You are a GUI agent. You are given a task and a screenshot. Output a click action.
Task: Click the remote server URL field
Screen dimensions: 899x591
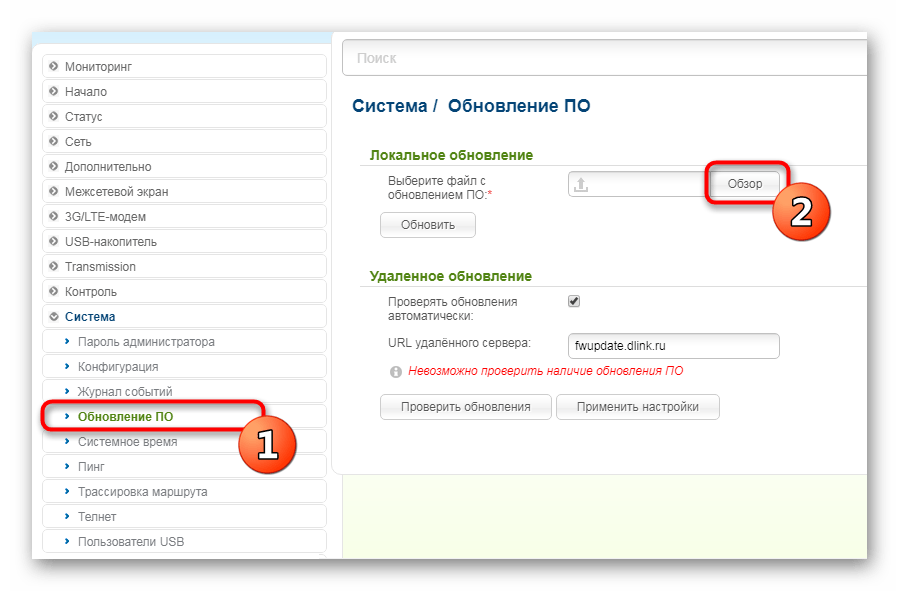(672, 346)
